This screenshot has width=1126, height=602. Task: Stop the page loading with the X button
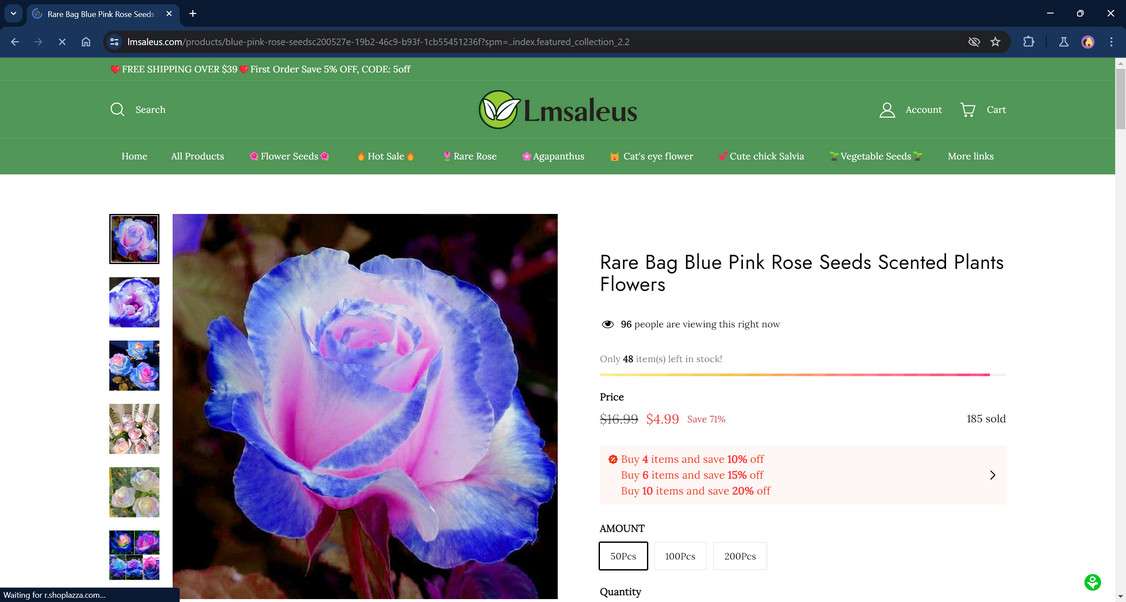[62, 42]
